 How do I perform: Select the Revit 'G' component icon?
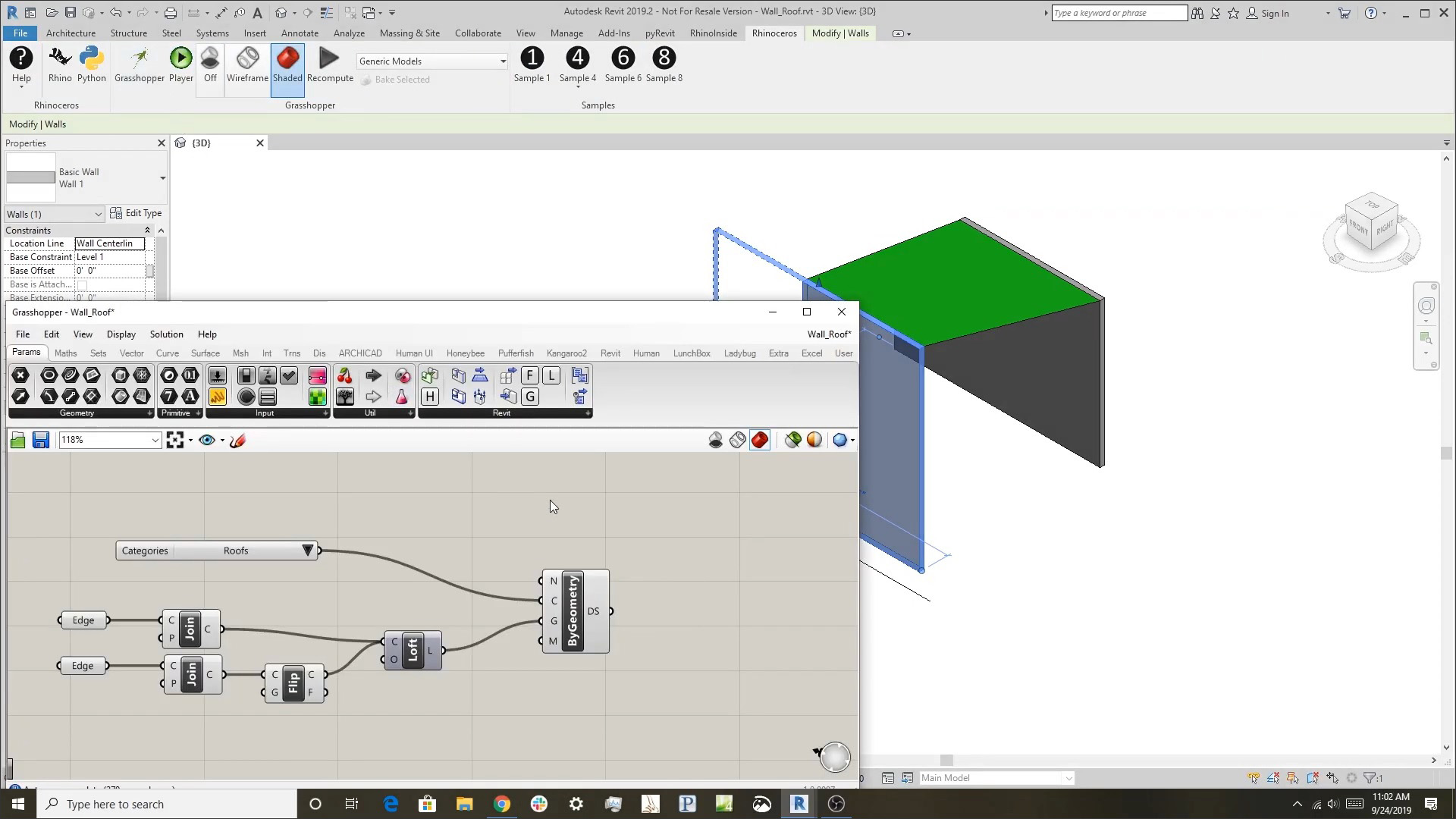529,396
